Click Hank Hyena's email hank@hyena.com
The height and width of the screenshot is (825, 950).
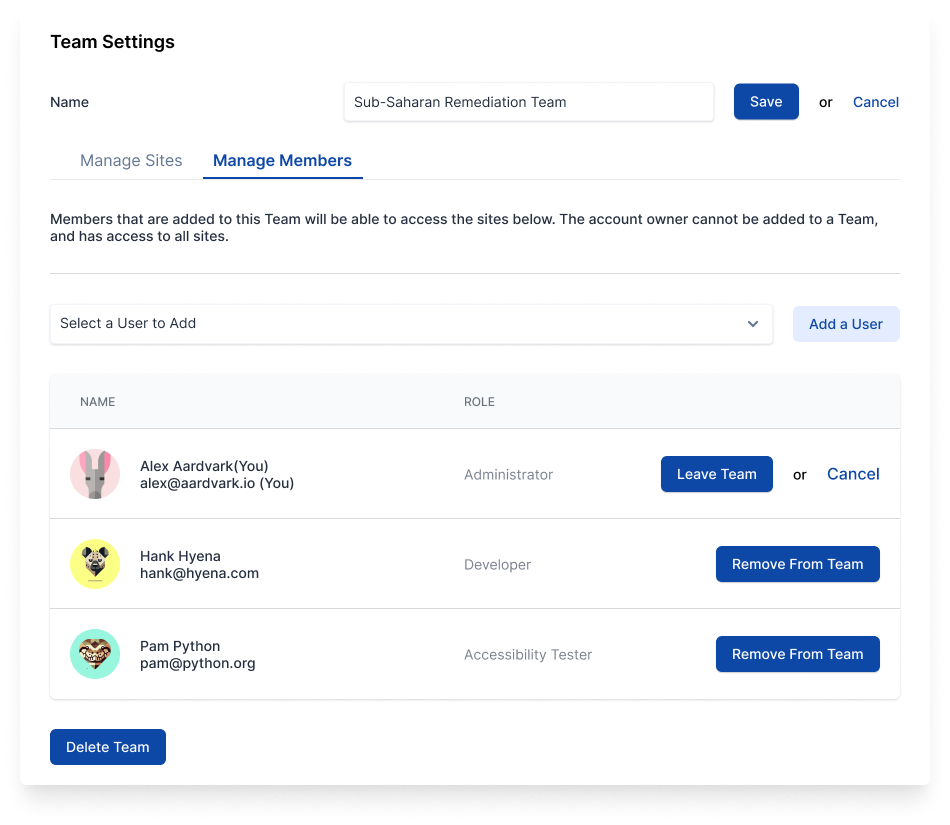[x=199, y=573]
